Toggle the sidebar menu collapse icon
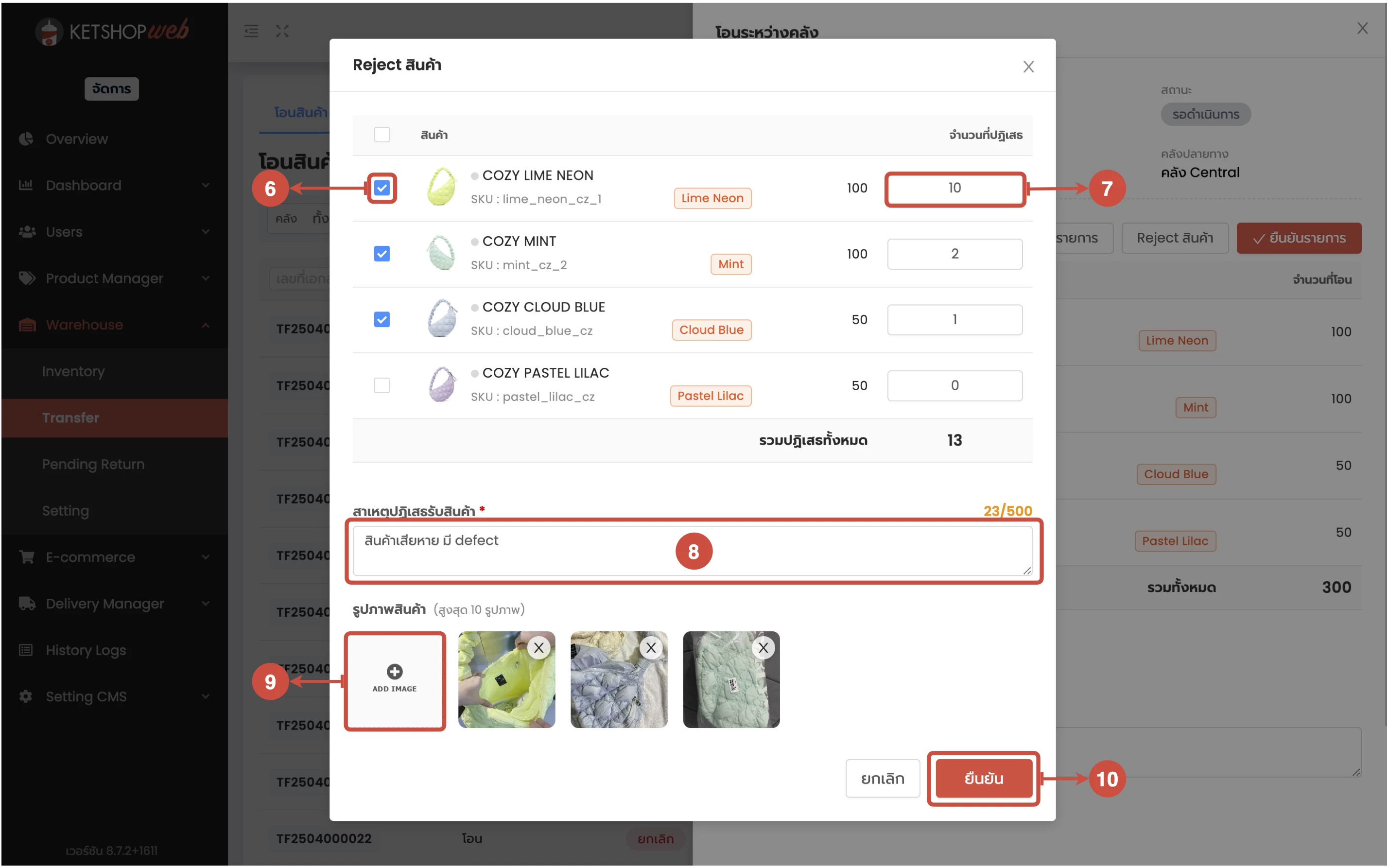 click(251, 31)
